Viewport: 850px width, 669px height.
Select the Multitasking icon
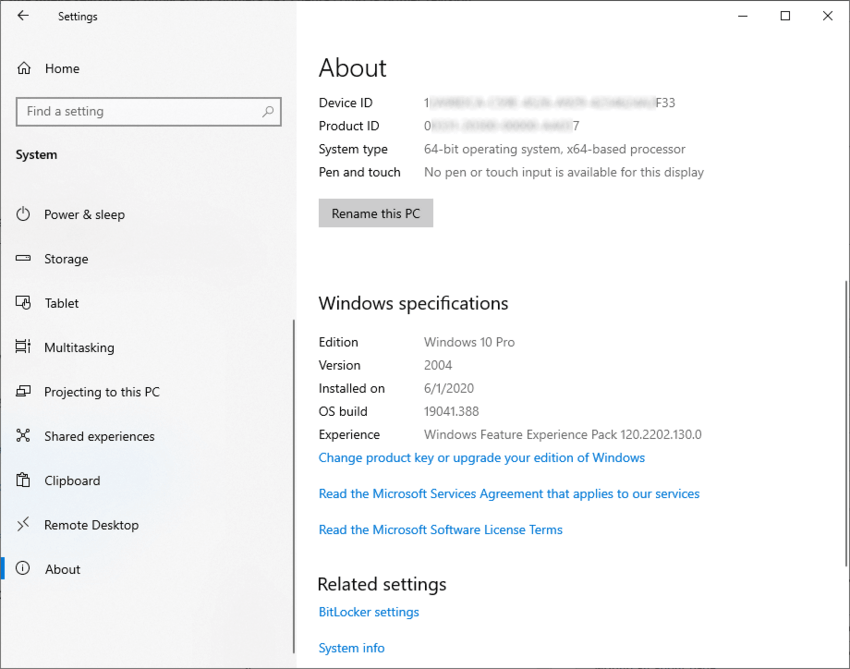22,347
